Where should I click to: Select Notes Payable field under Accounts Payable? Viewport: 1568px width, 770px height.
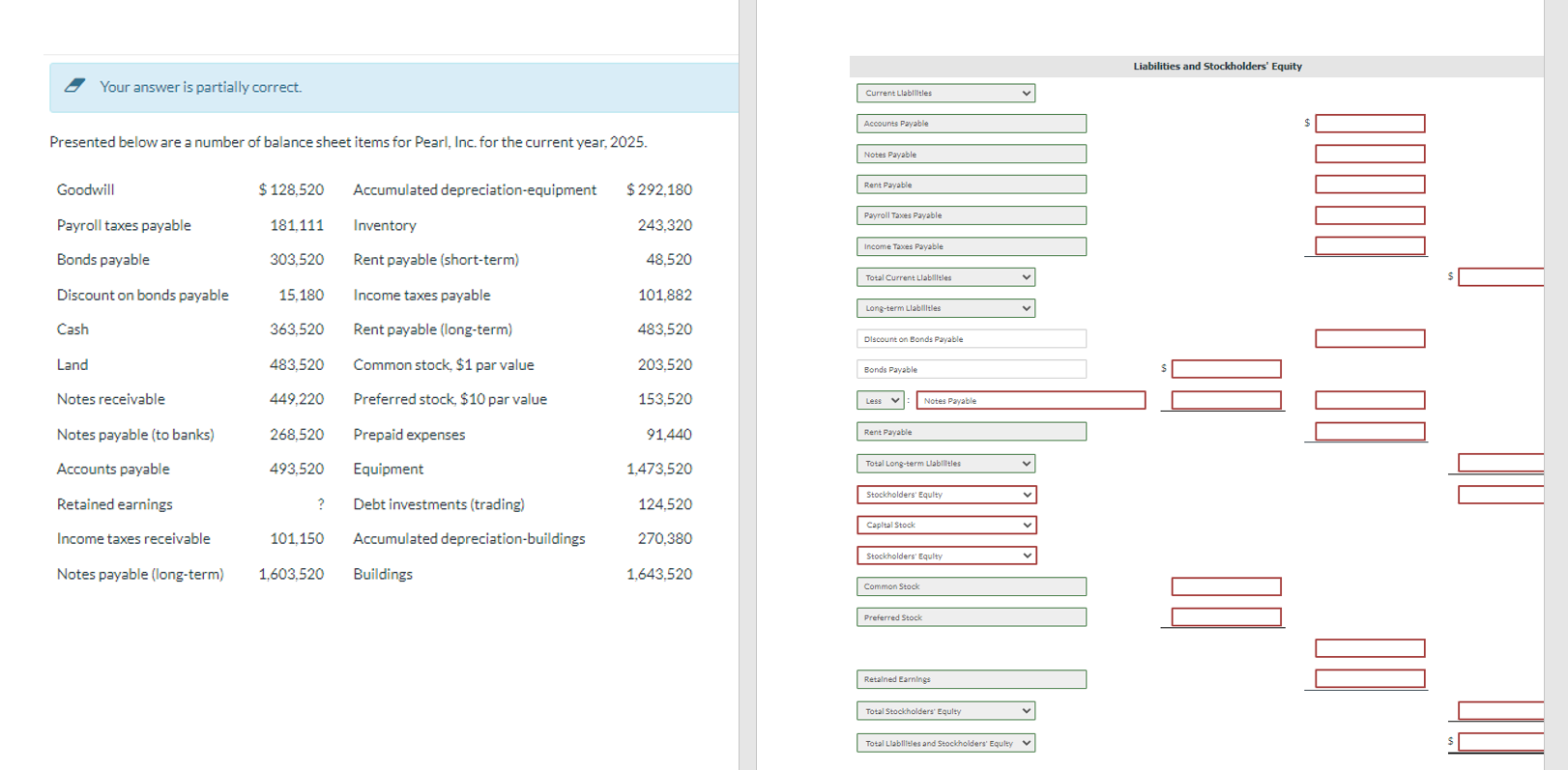972,154
